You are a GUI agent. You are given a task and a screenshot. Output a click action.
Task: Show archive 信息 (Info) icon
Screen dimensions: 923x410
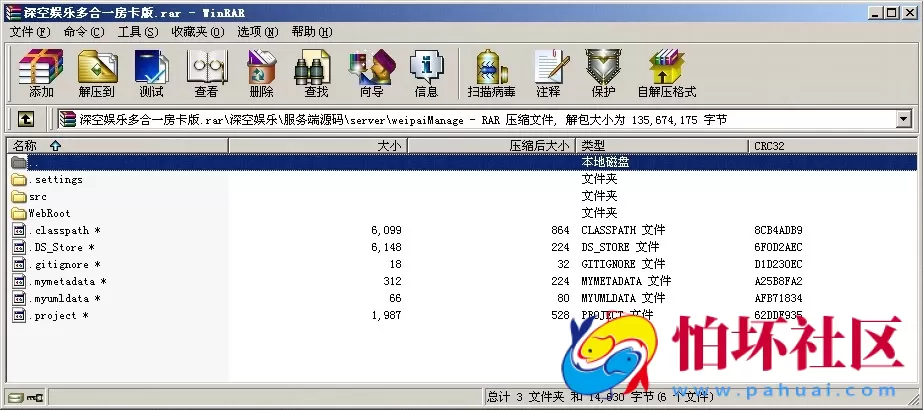[x=426, y=73]
